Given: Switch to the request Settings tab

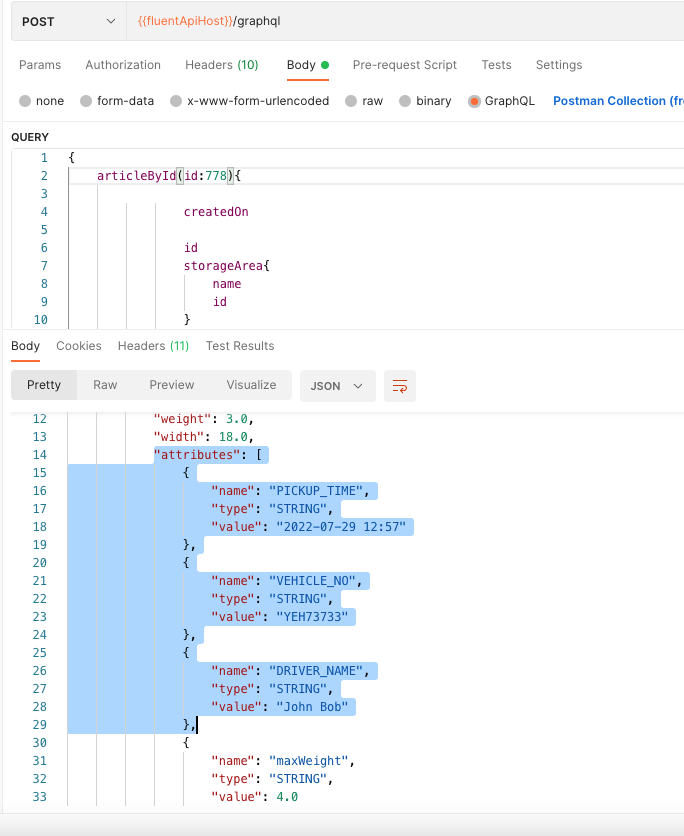Looking at the screenshot, I should coord(559,65).
